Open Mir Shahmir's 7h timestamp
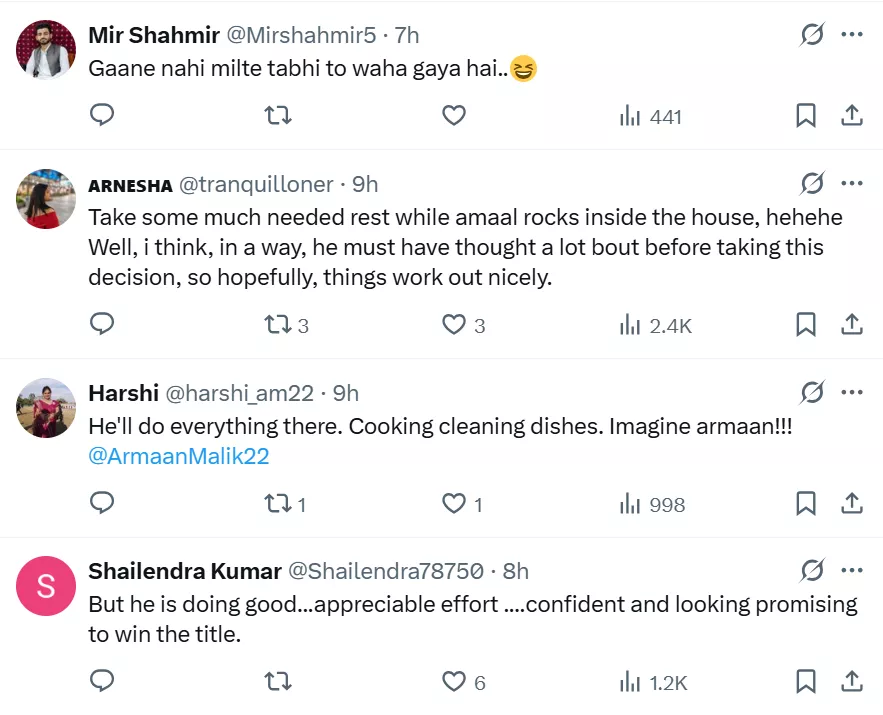Screen dimensions: 883x715 click(407, 35)
